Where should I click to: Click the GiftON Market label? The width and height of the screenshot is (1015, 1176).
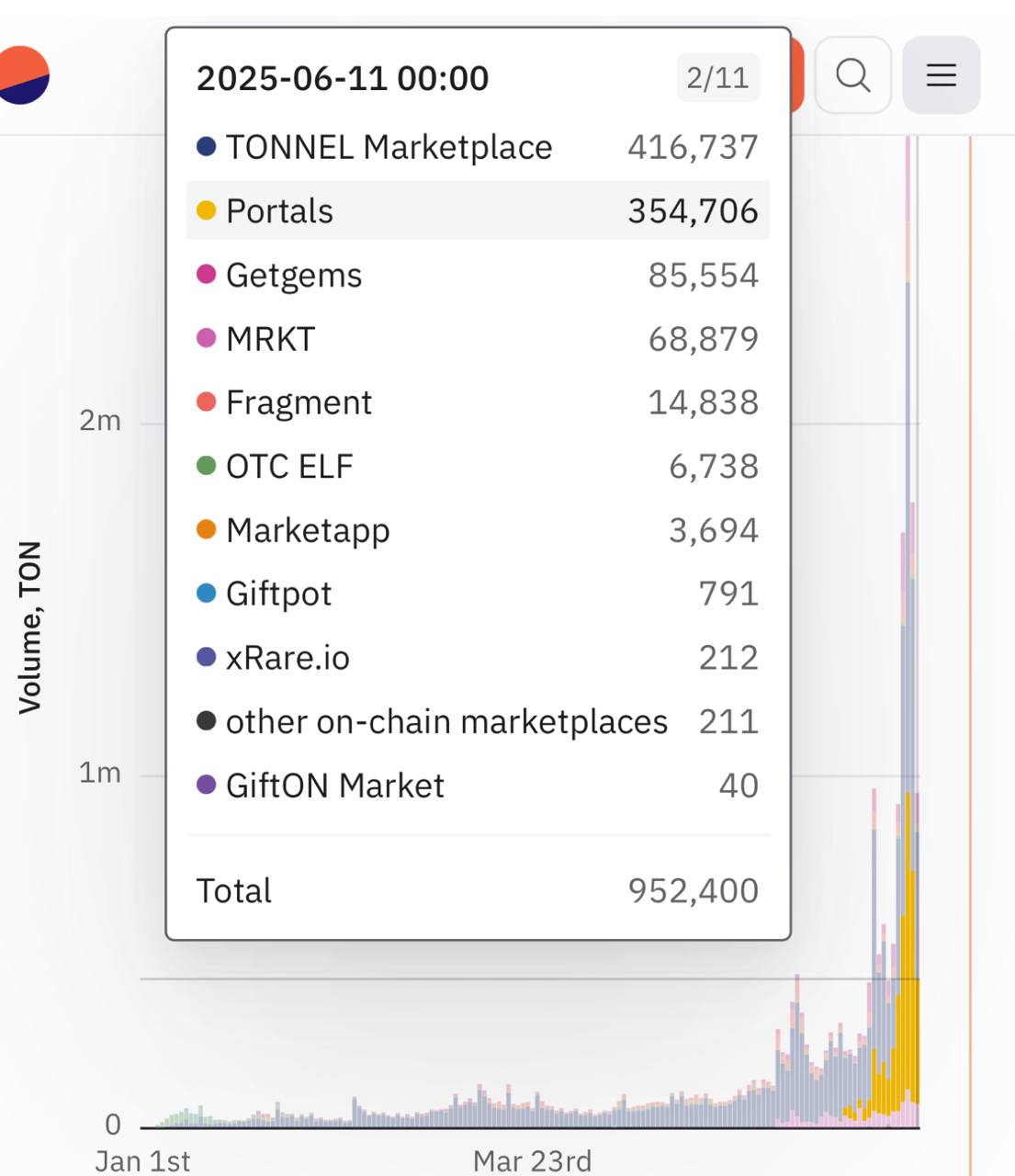tap(335, 786)
